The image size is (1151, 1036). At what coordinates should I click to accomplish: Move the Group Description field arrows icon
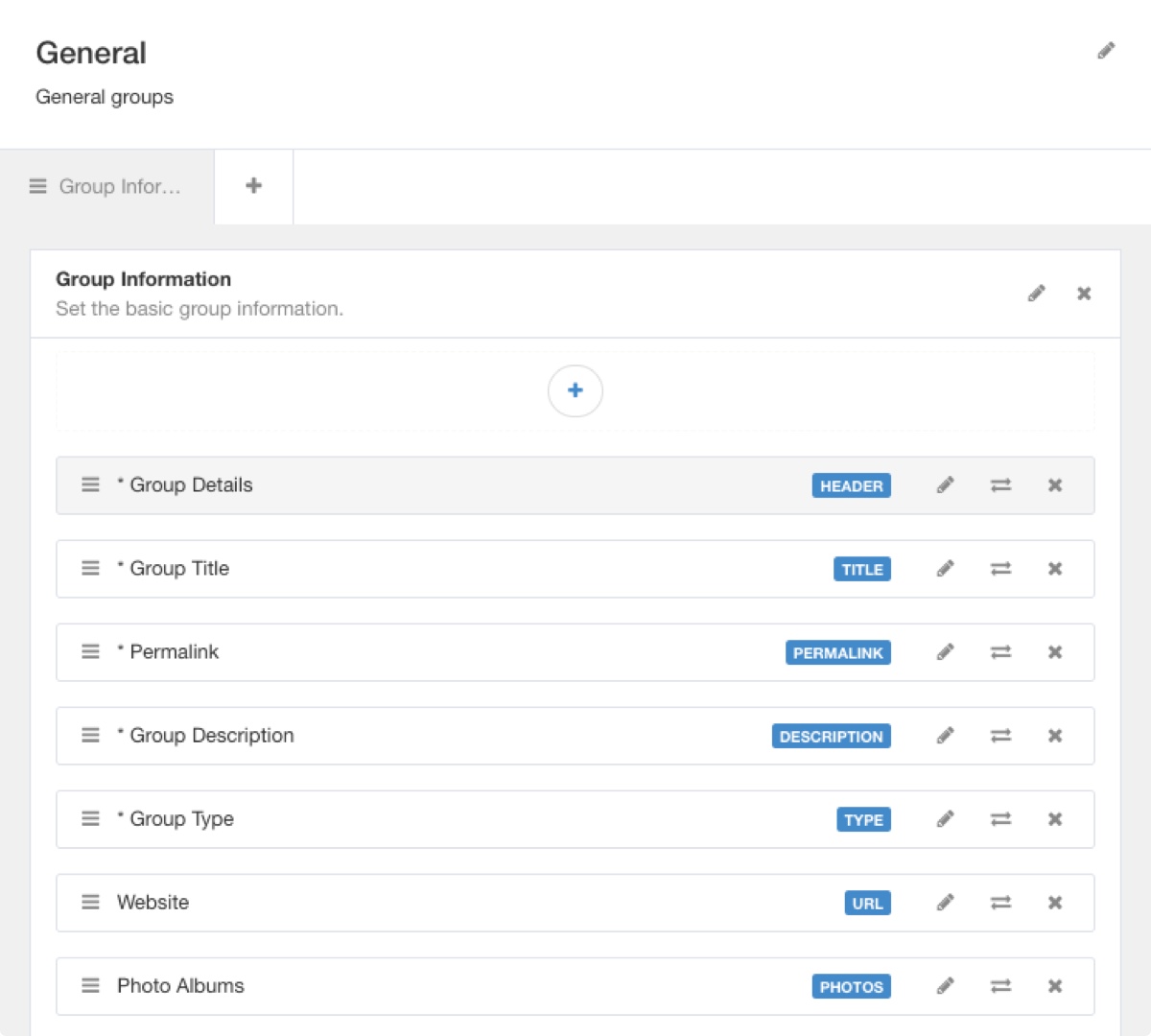point(1000,736)
